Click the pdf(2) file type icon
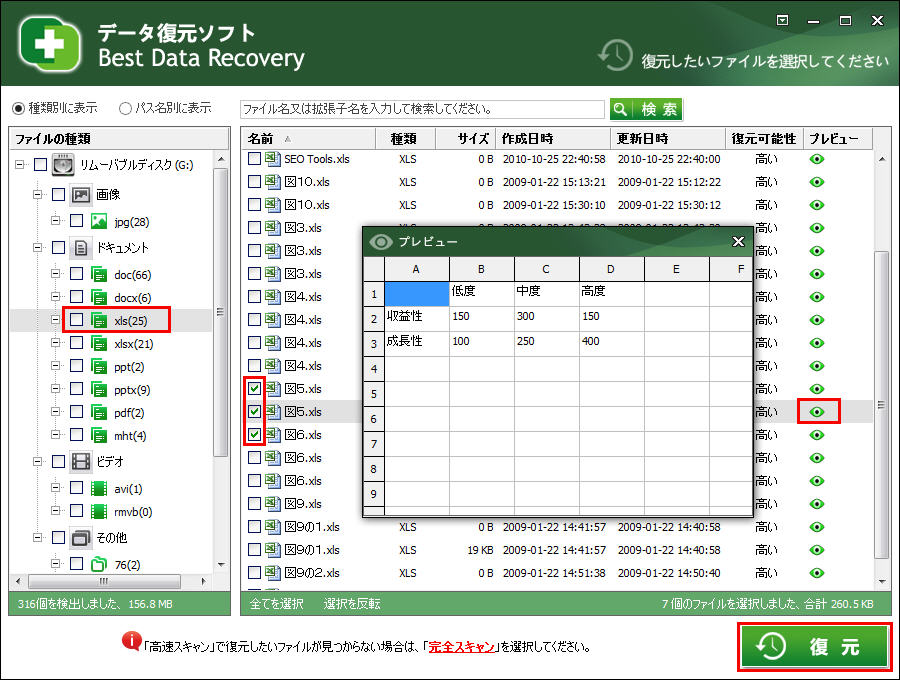900x680 pixels. click(x=99, y=412)
